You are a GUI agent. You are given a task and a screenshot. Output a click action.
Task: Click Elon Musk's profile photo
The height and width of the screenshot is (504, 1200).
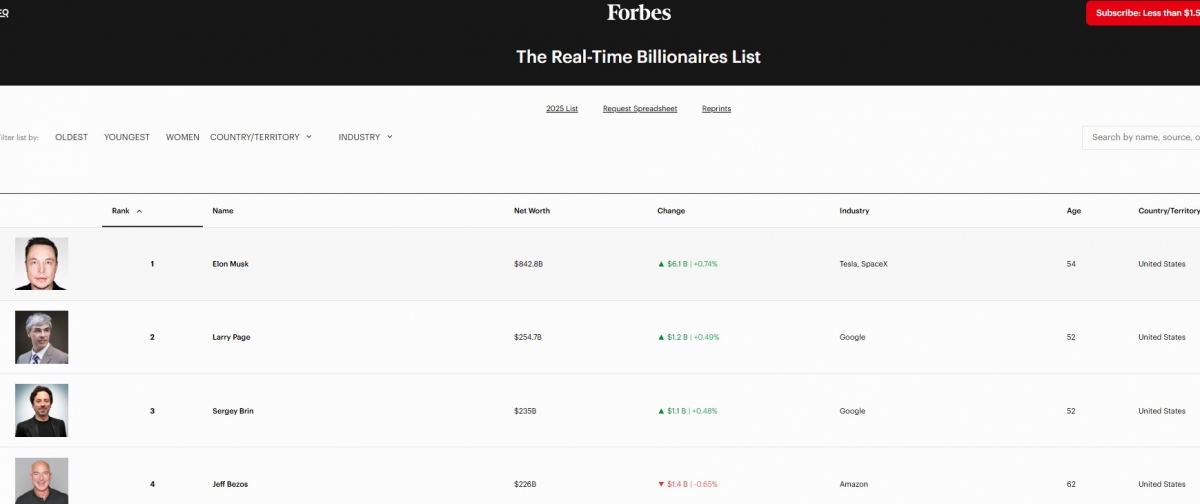coord(42,264)
